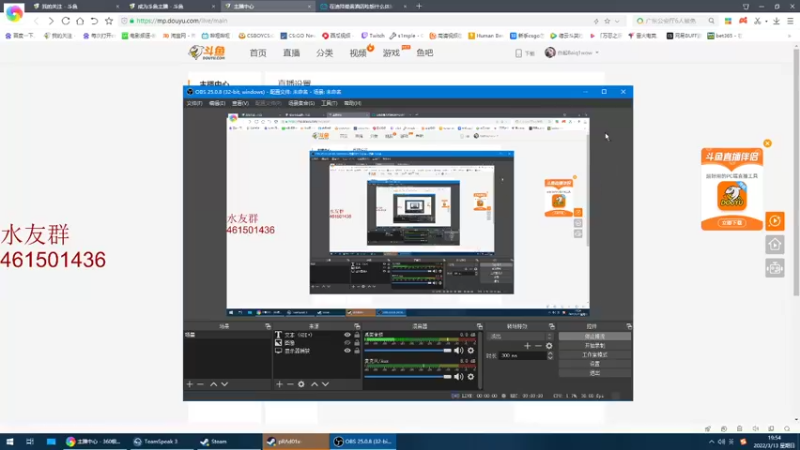The height and width of the screenshot is (450, 800).
Task: Toggle visibility of display capture source
Action: pyautogui.click(x=347, y=351)
